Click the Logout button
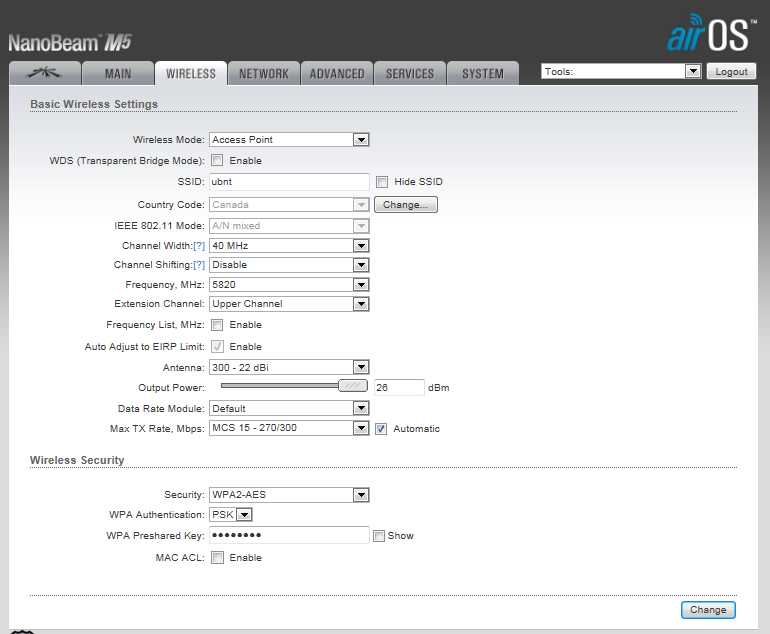 [731, 72]
